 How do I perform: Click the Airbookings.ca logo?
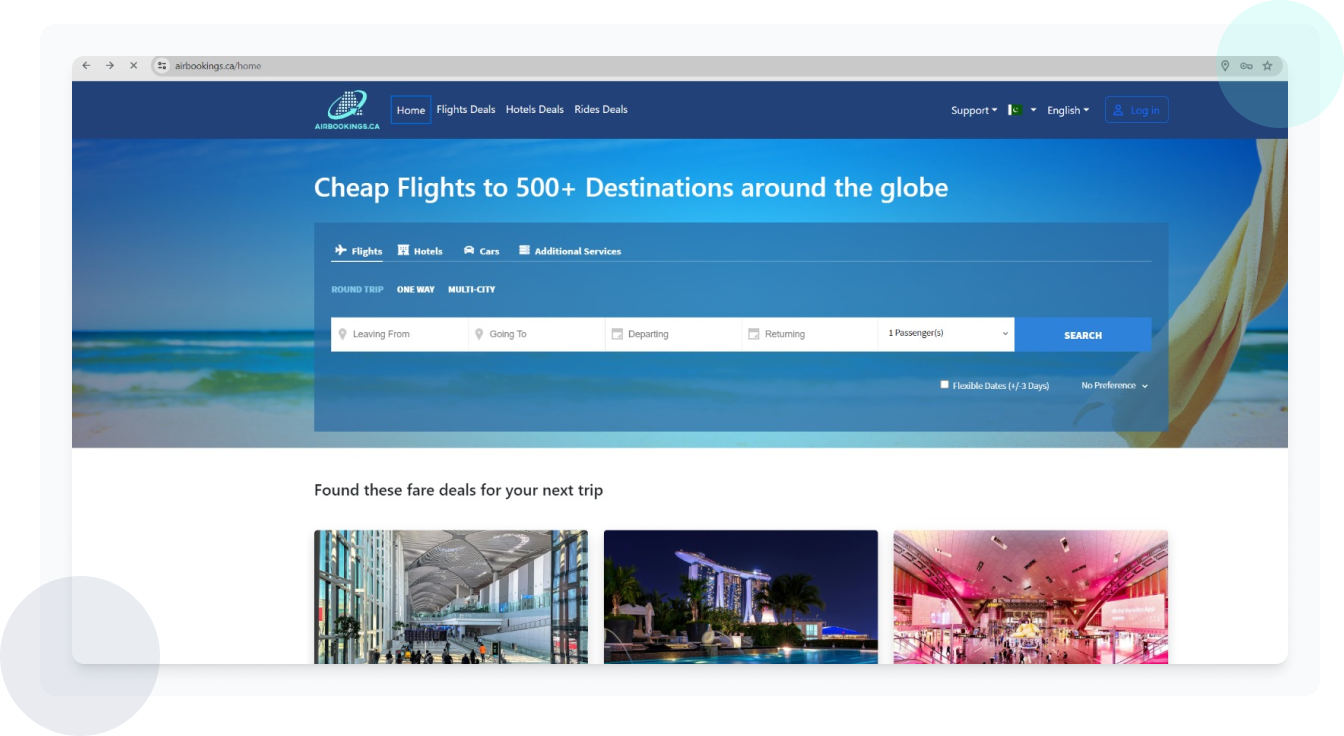coord(347,110)
